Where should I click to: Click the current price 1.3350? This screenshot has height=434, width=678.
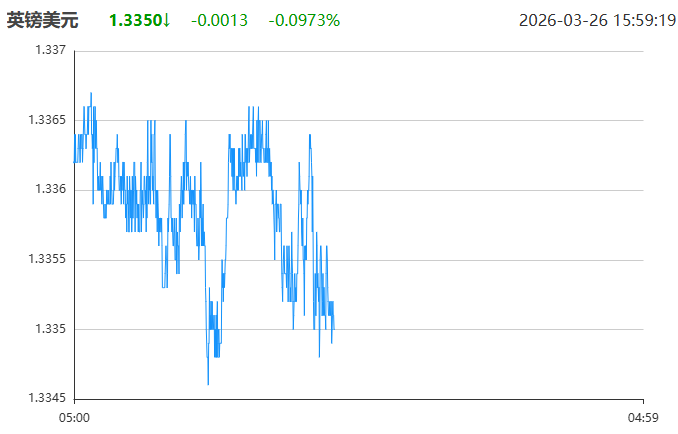pos(134,20)
